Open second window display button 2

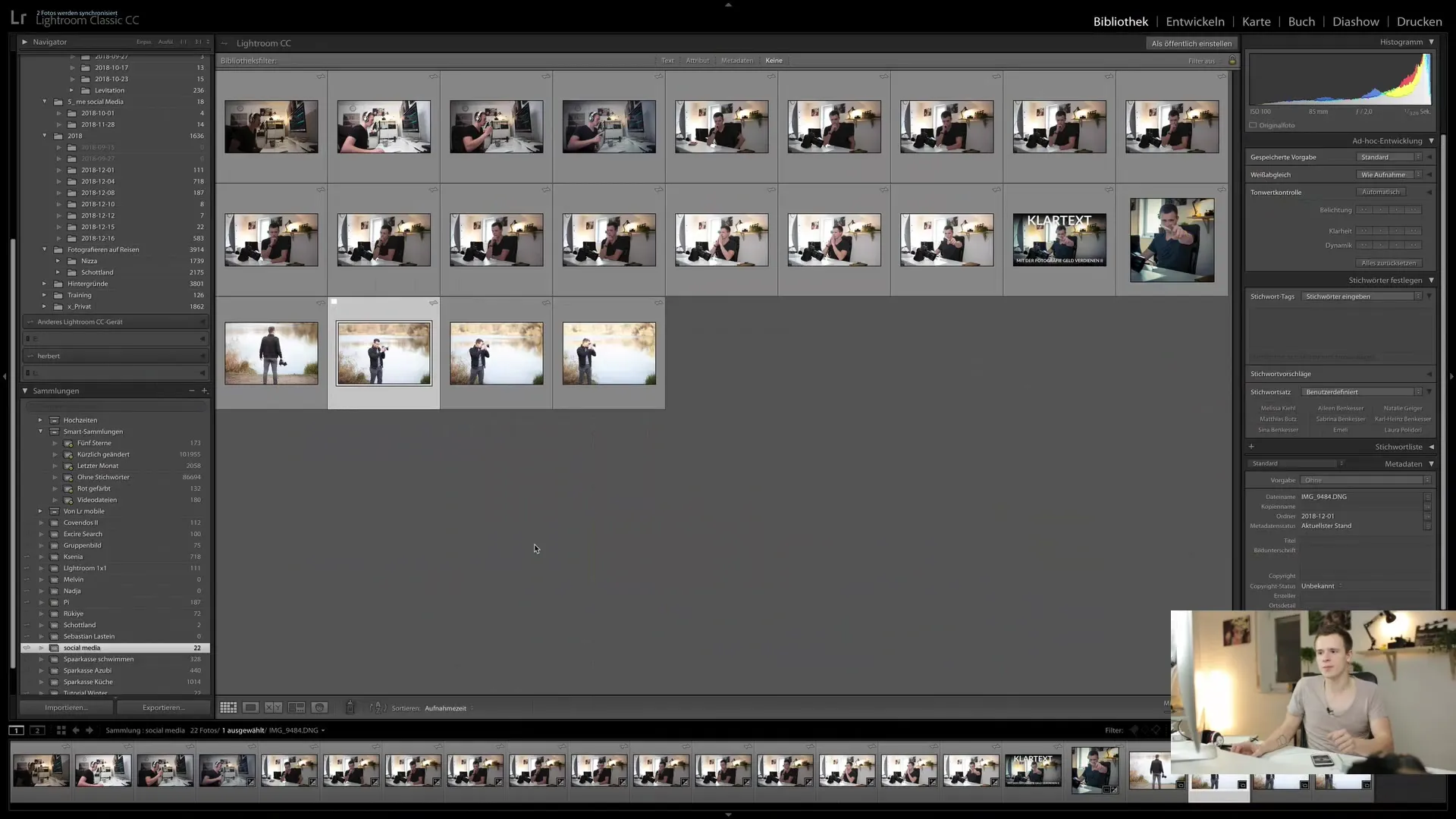click(37, 730)
